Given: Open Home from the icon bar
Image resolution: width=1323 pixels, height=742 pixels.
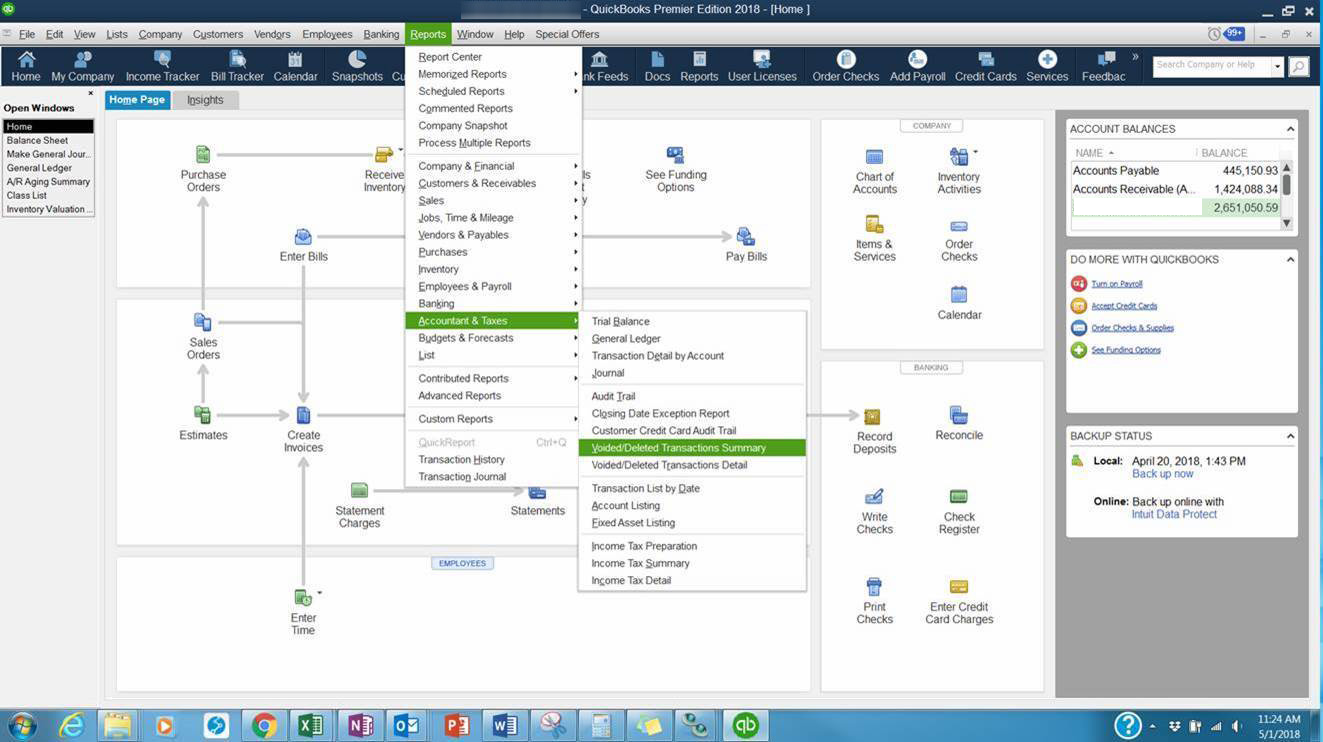Looking at the screenshot, I should 25,66.
